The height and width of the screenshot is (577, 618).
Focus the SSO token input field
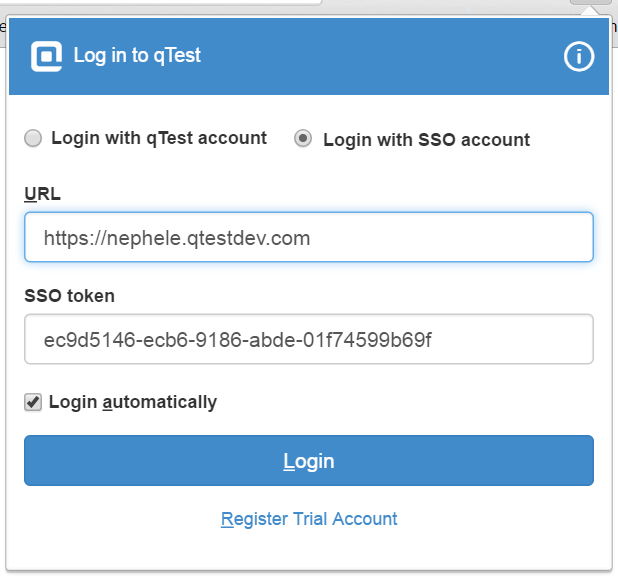(309, 339)
